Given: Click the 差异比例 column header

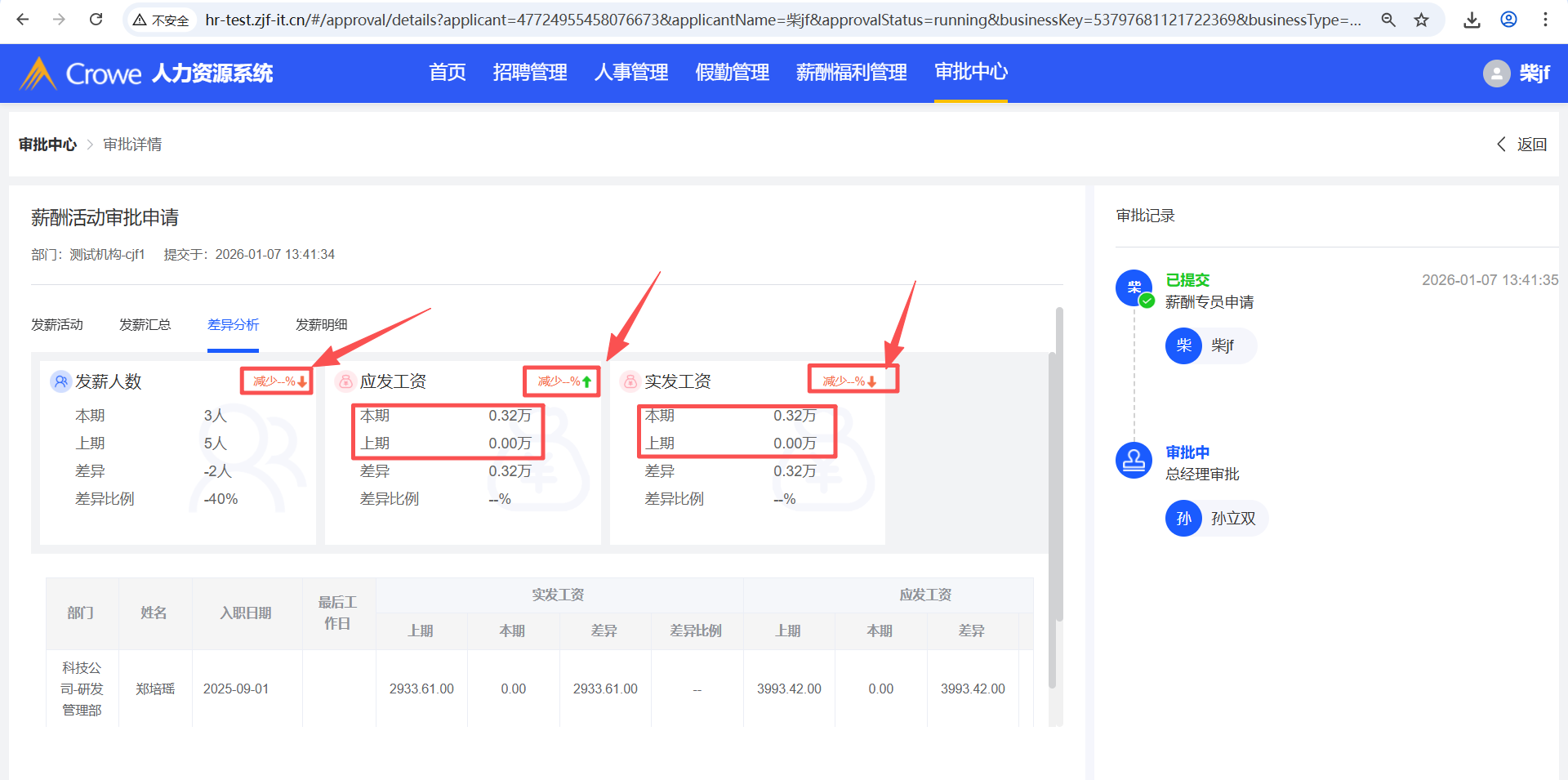Looking at the screenshot, I should pos(696,631).
